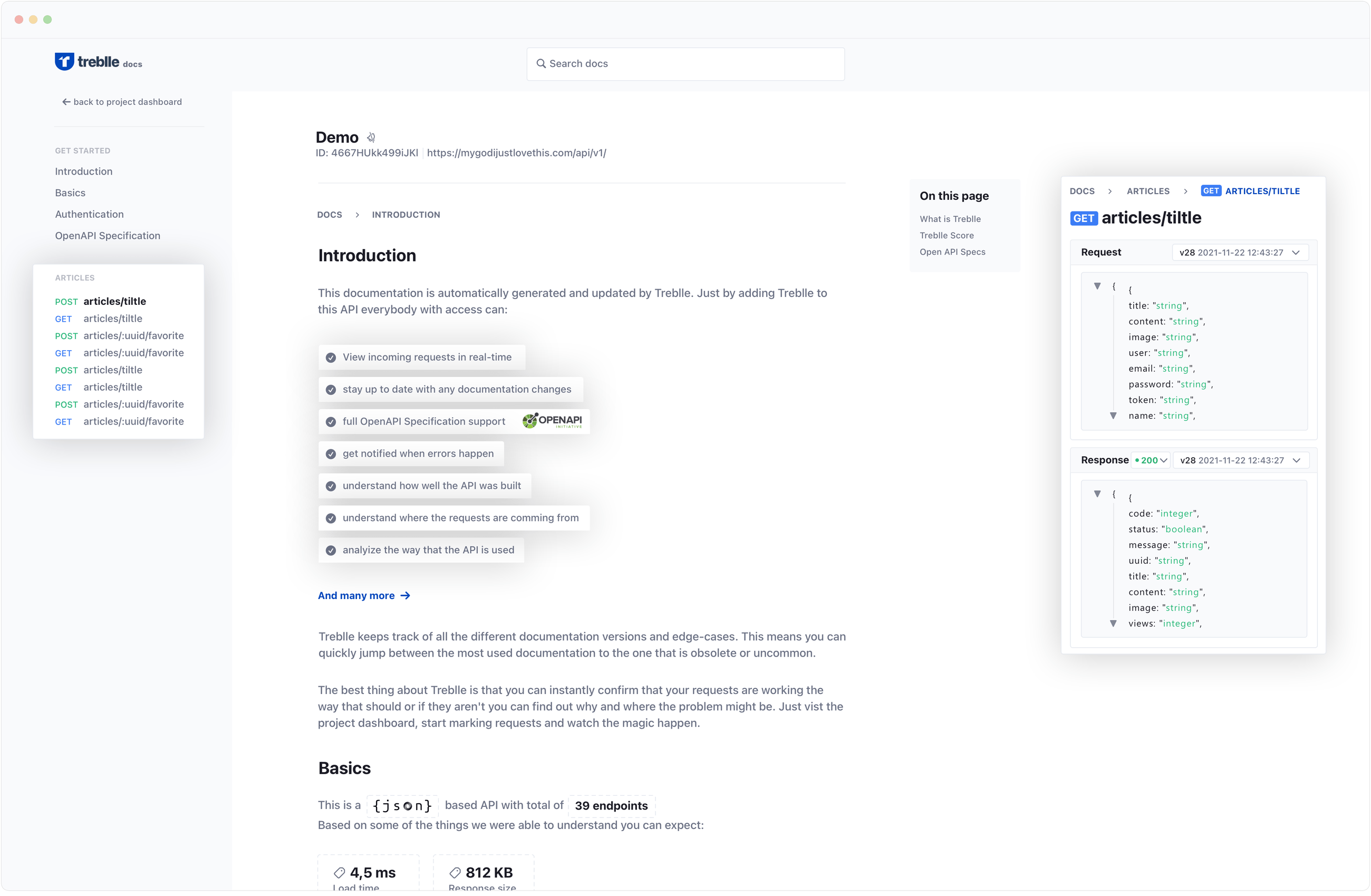1371x896 pixels.
Task: Jump to Treblle Score section
Action: pyautogui.click(x=947, y=236)
